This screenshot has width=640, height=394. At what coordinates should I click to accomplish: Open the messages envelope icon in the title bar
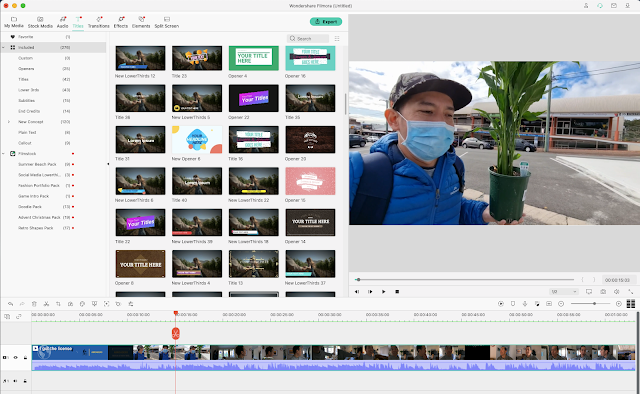[x=613, y=6]
